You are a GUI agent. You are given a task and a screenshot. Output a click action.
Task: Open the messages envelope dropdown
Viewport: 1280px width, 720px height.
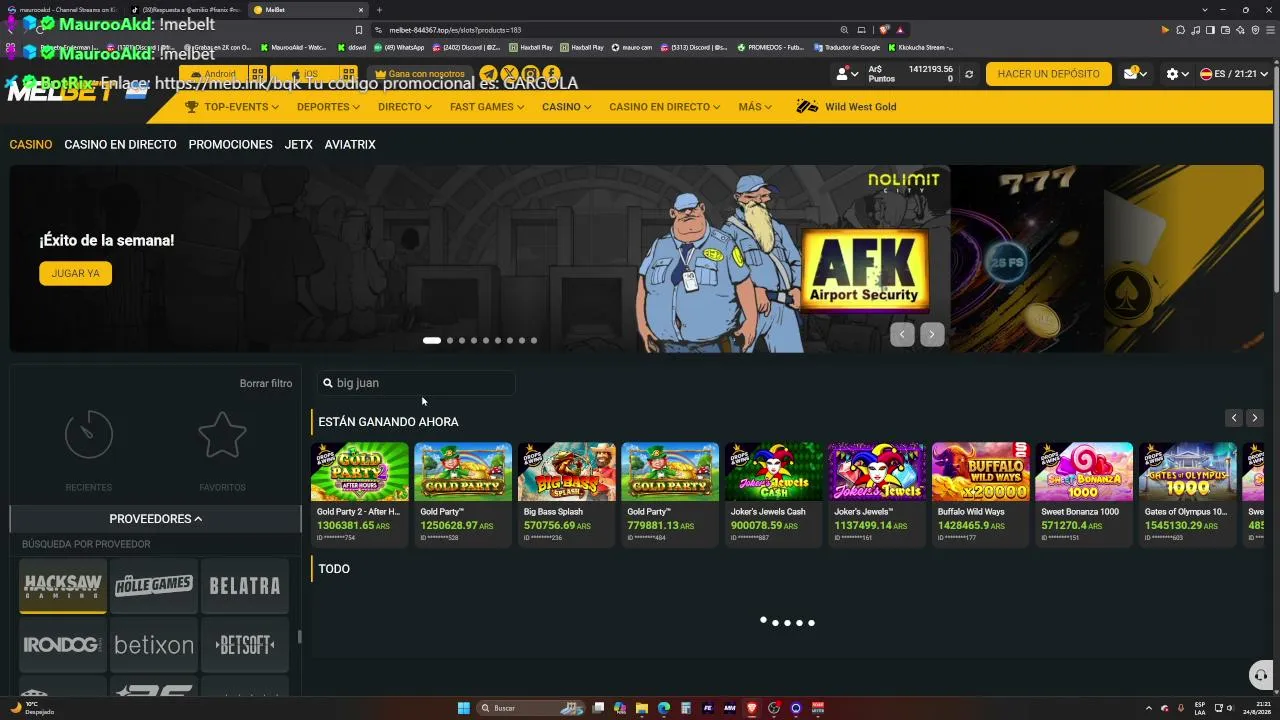tap(1135, 74)
